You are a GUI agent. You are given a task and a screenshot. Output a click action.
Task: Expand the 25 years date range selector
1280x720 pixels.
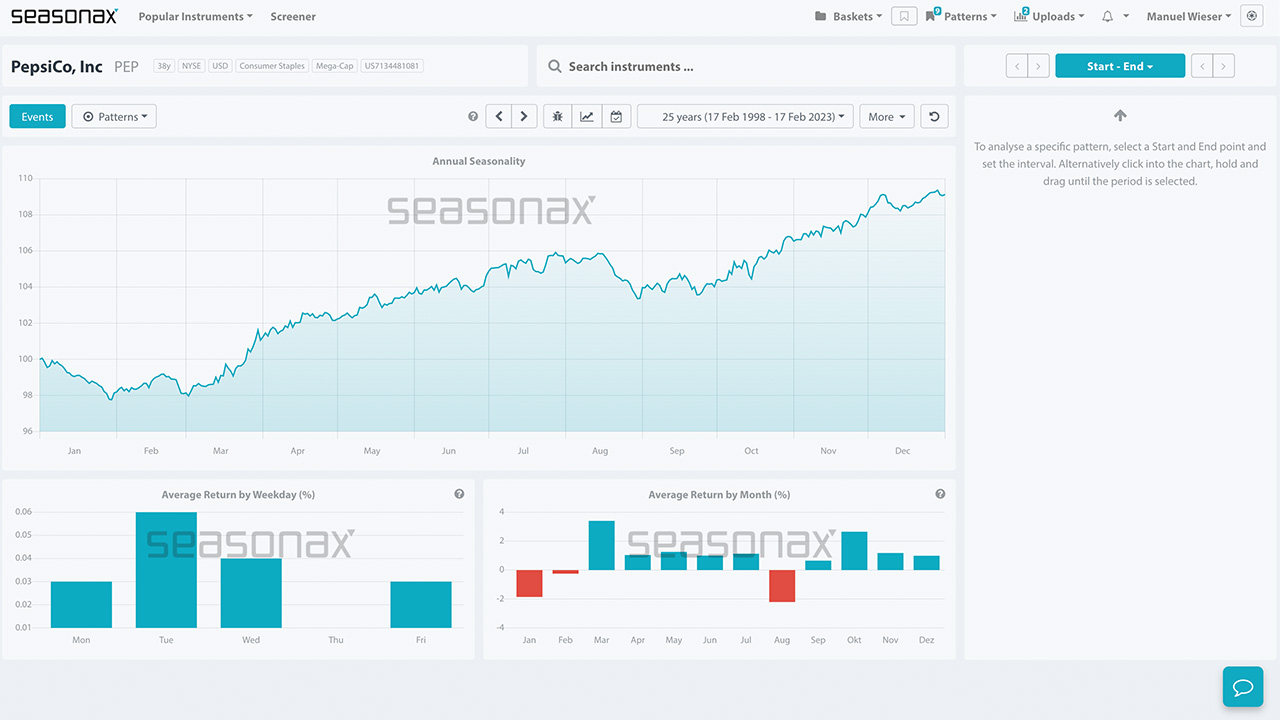coord(744,116)
